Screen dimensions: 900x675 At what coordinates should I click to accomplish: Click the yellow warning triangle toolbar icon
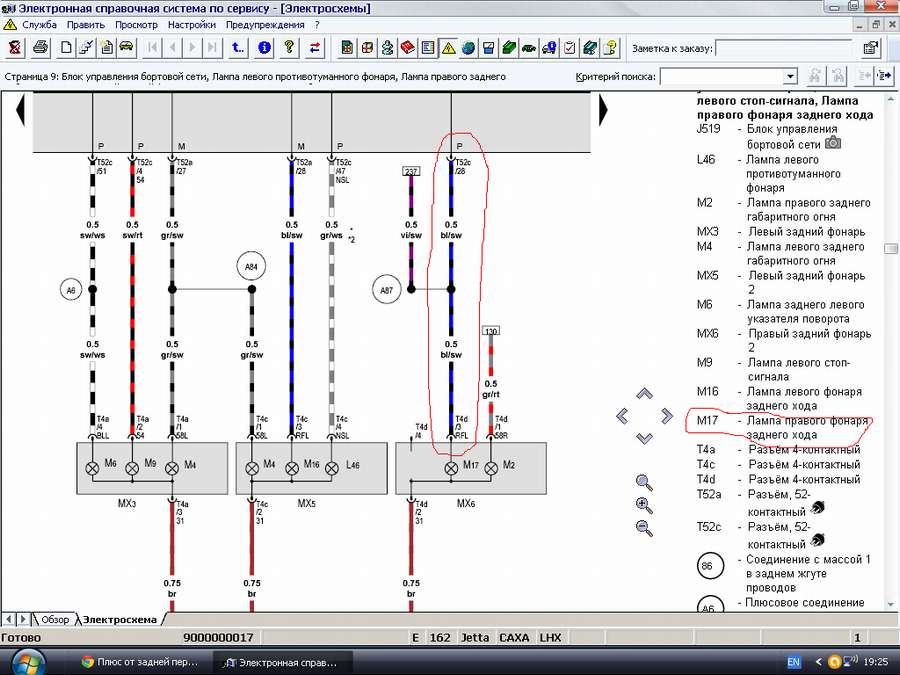coord(448,48)
